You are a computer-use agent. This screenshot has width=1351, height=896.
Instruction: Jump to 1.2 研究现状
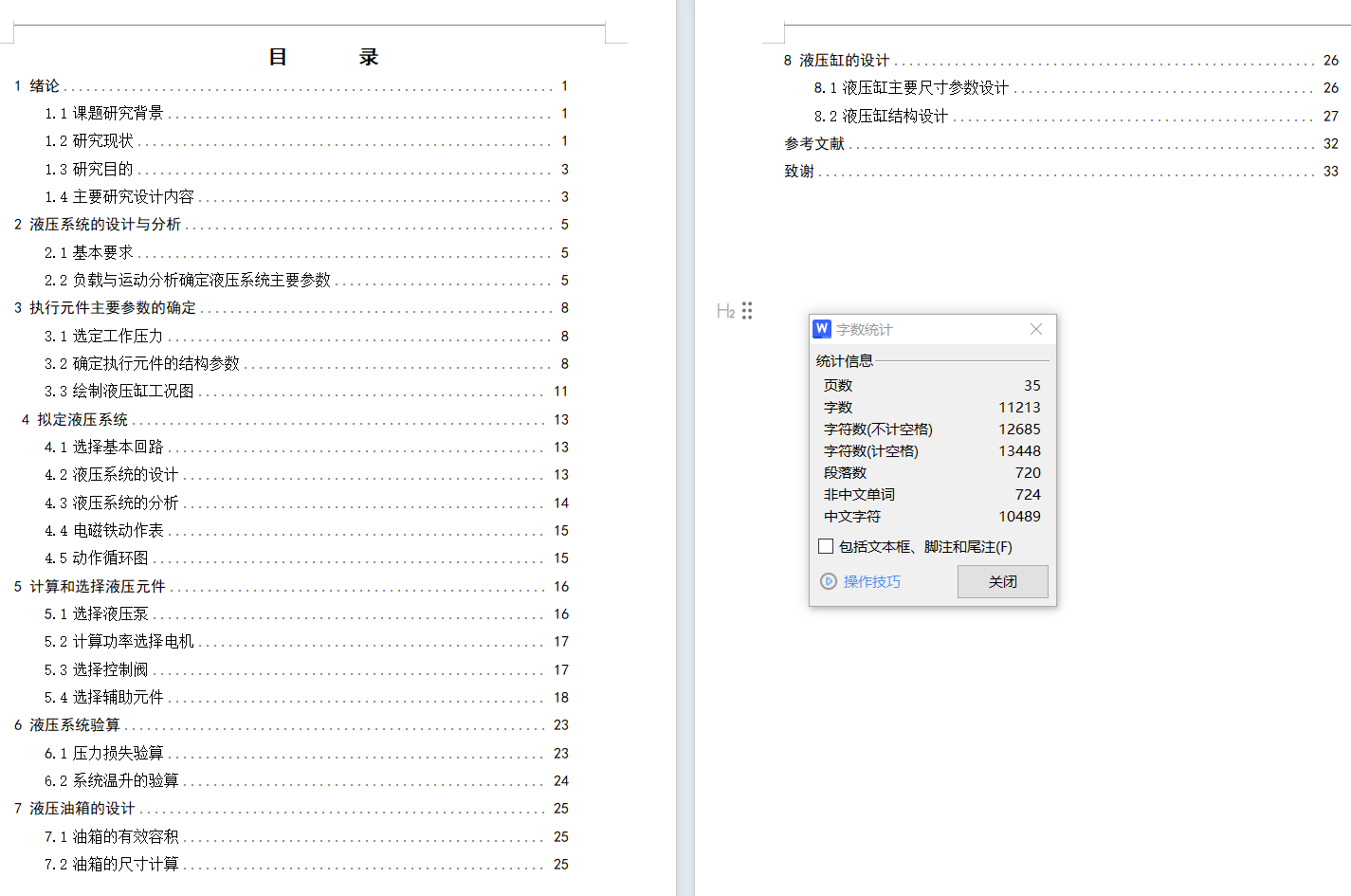(306, 140)
